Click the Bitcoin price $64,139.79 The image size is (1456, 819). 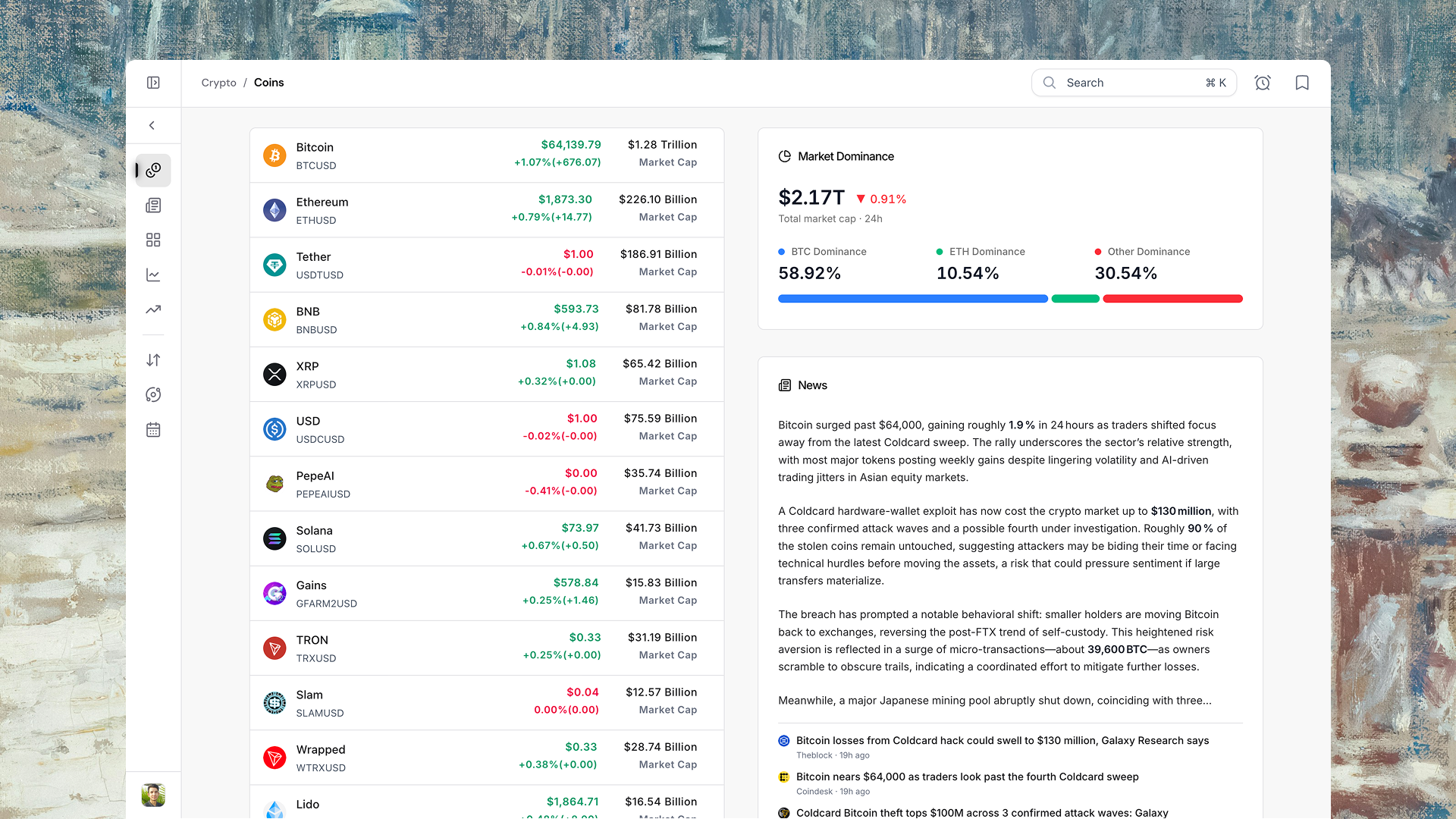tap(571, 145)
